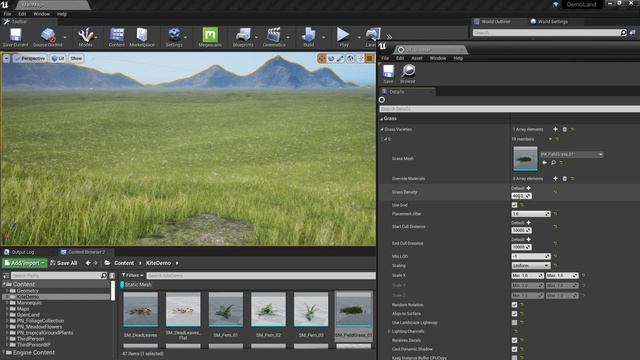Viewport: 640px width, 360px height.
Task: Toggle the Receives Decals checkbox
Action: click(514, 340)
